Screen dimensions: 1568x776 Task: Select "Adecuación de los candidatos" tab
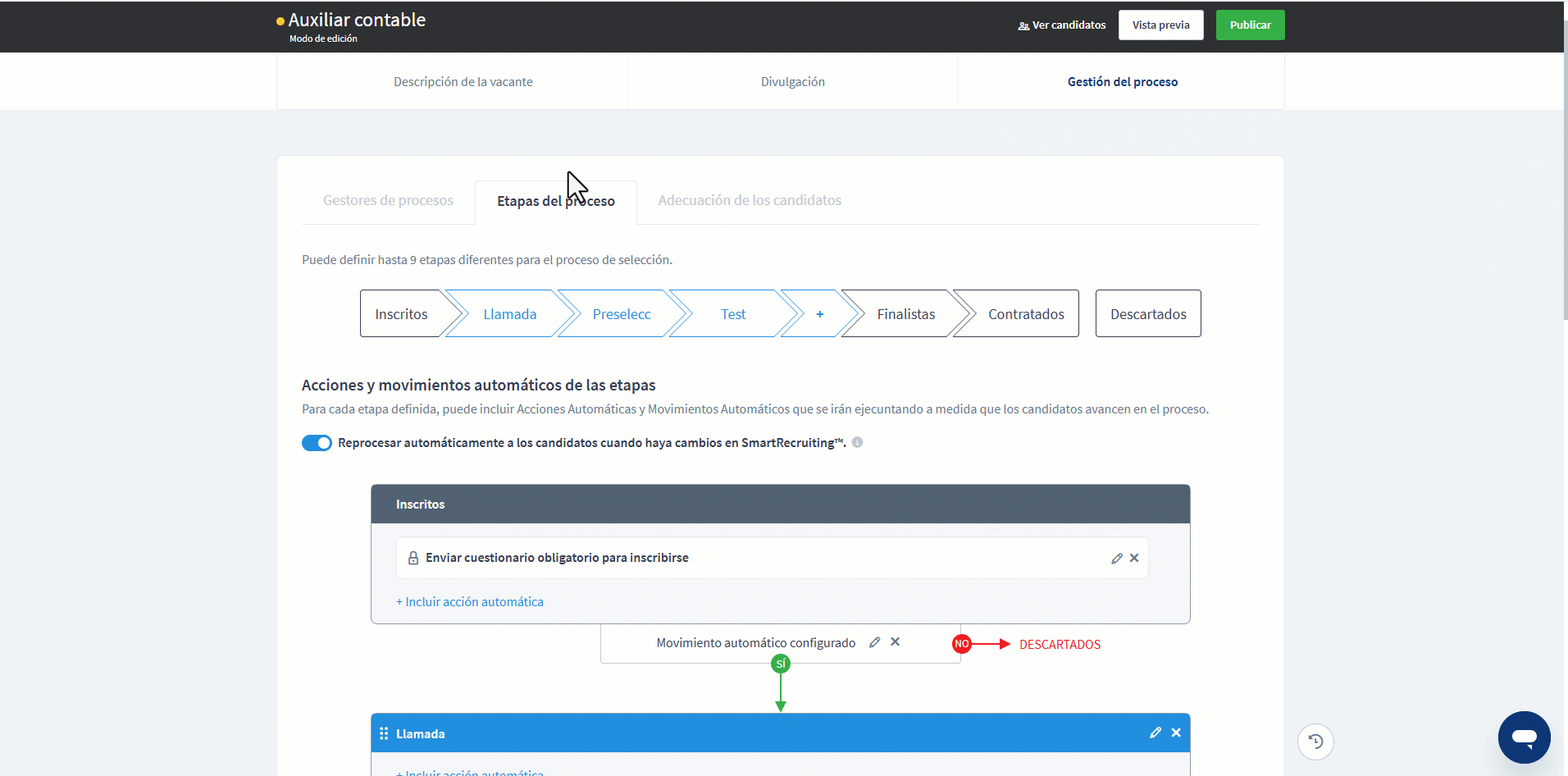pos(749,200)
